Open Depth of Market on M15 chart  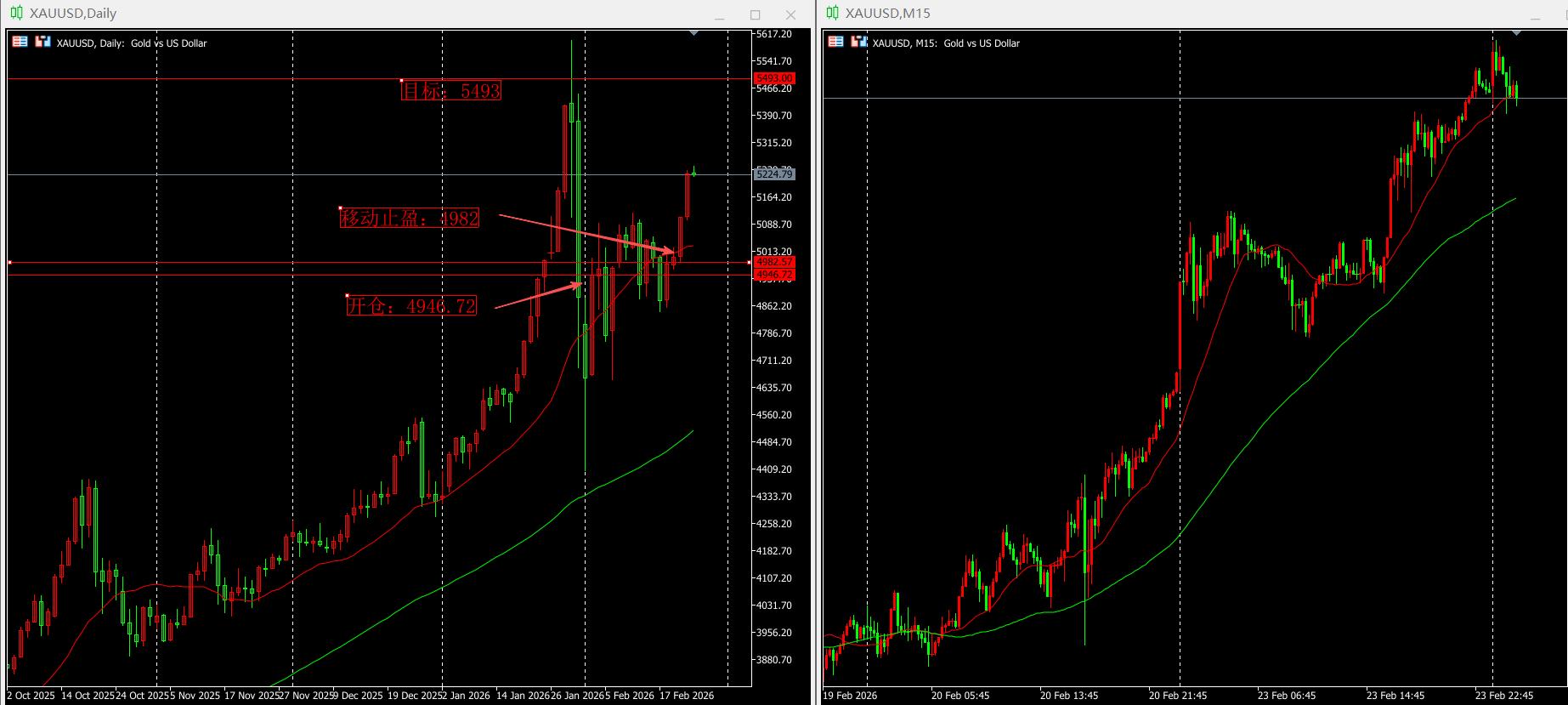pos(859,42)
